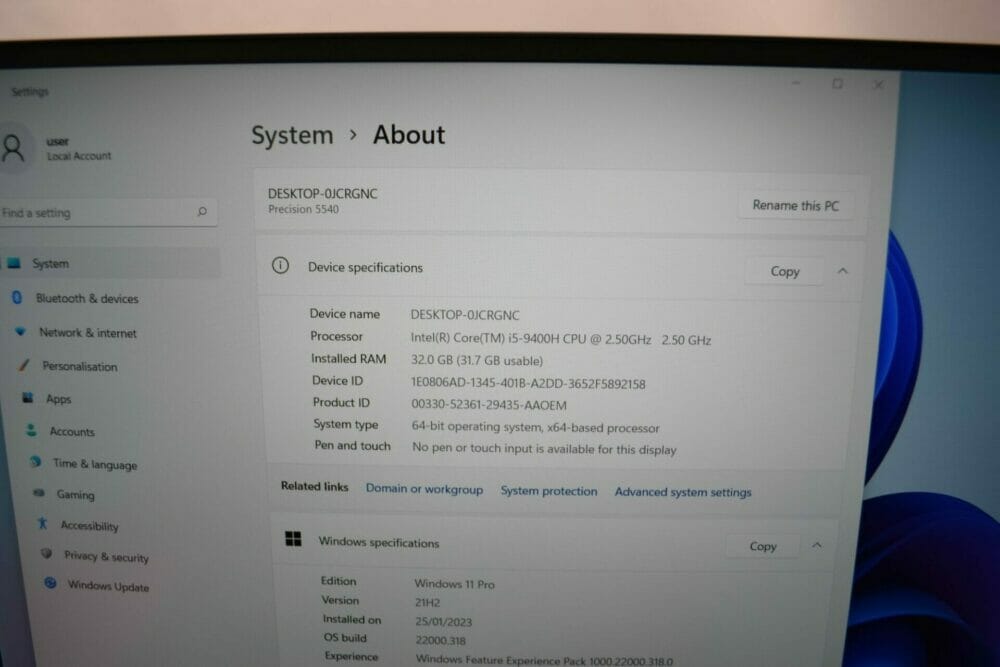Viewport: 1000px width, 667px height.
Task: Open the System settings category
Action: pyautogui.click(x=110, y=263)
